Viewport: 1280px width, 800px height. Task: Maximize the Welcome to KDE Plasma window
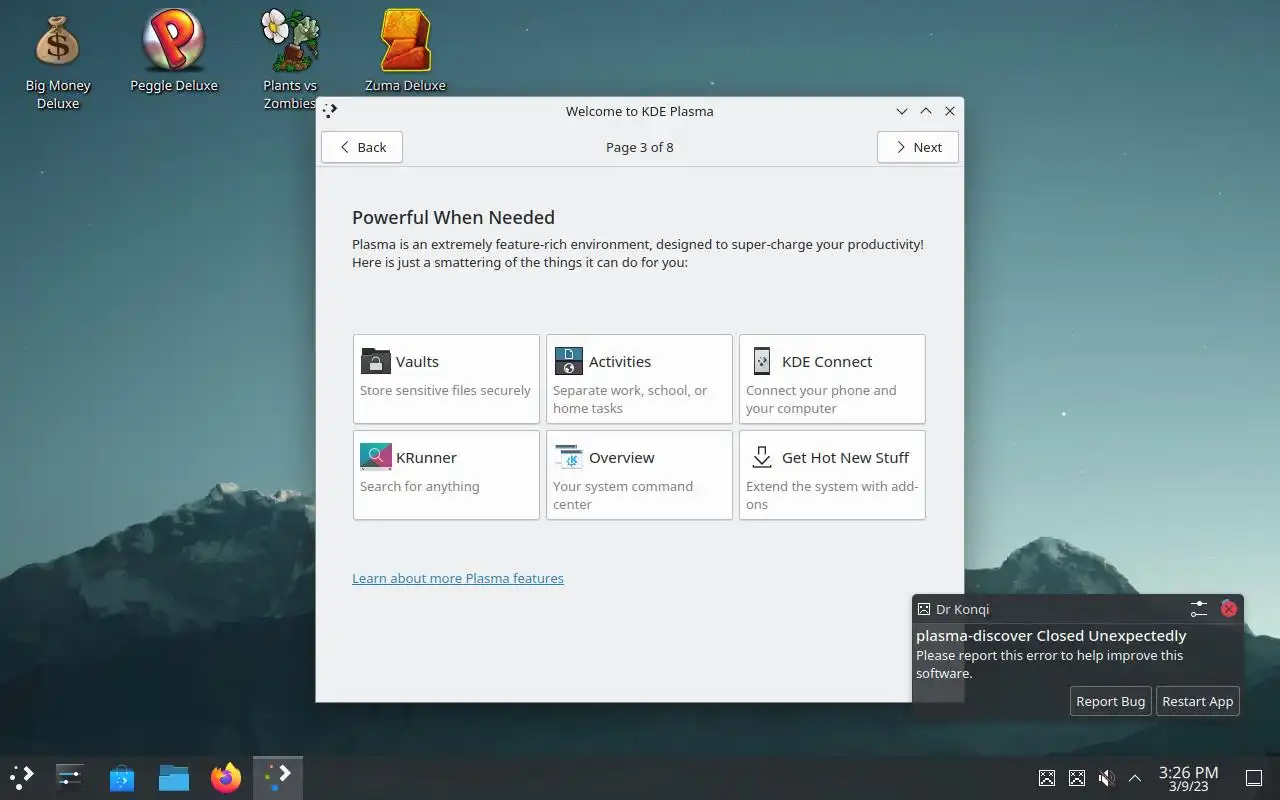tap(926, 111)
